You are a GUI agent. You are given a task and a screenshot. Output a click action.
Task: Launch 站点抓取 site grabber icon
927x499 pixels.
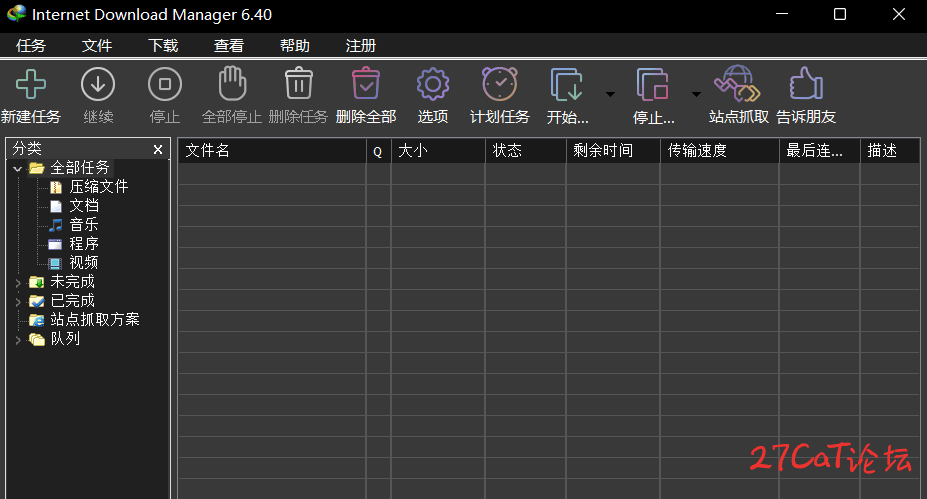click(737, 83)
